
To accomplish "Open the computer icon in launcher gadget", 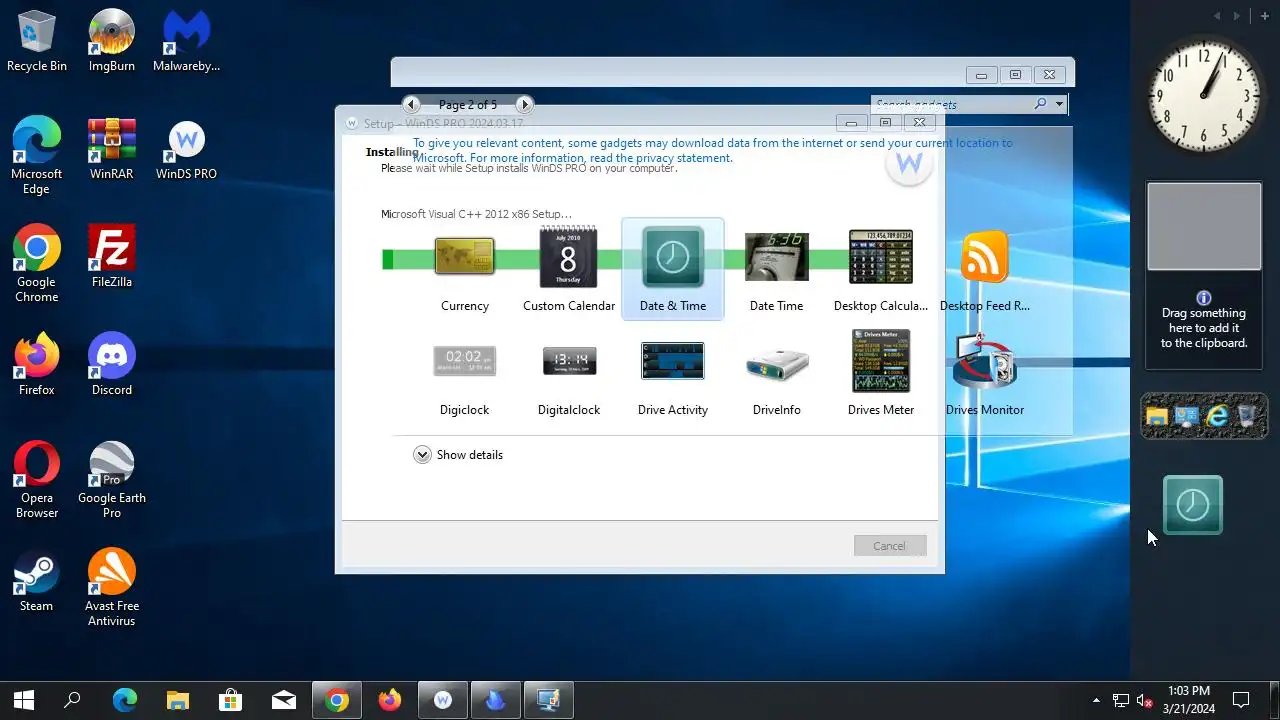I will point(1187,416).
